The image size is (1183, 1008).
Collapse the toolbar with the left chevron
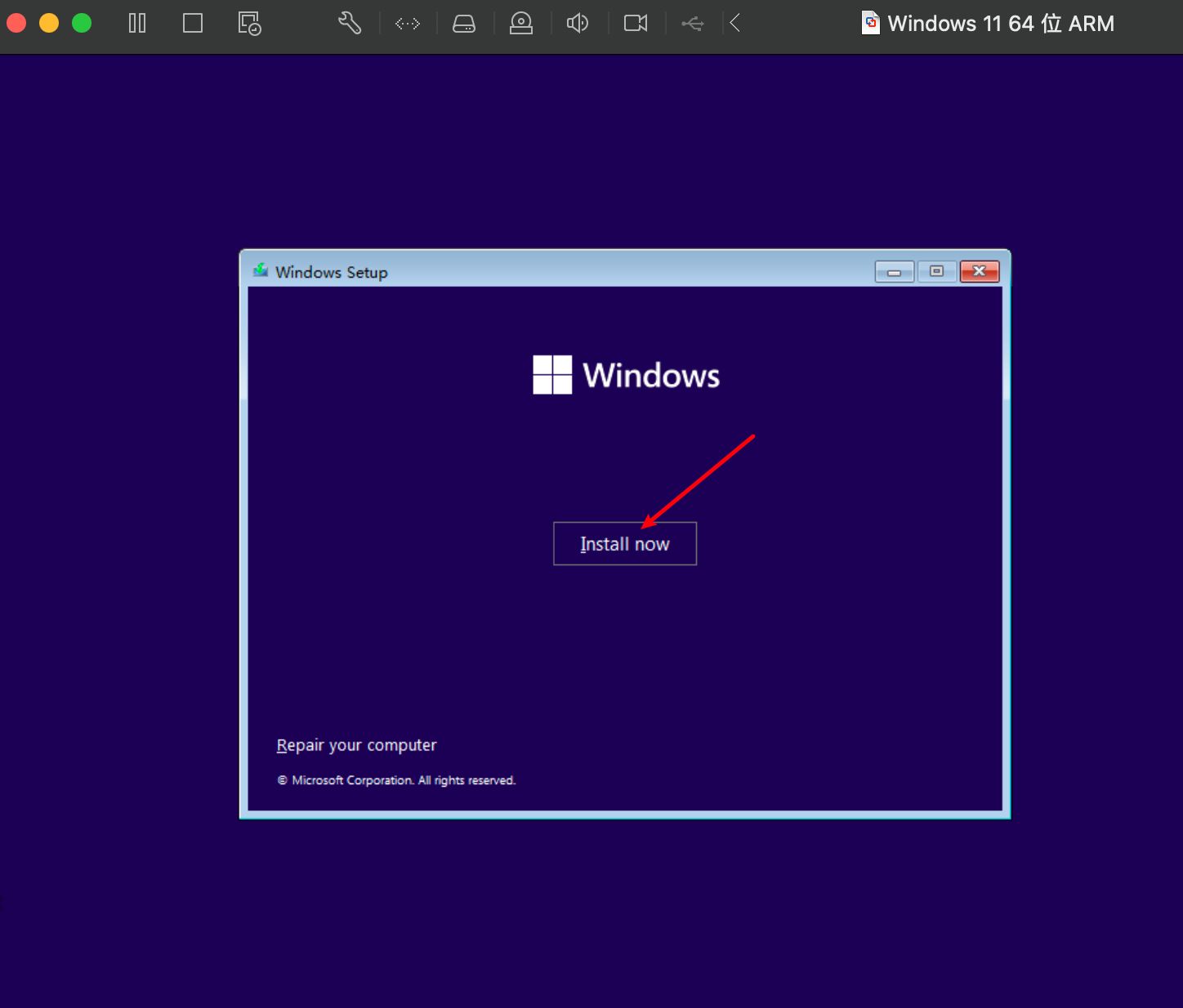pos(734,23)
